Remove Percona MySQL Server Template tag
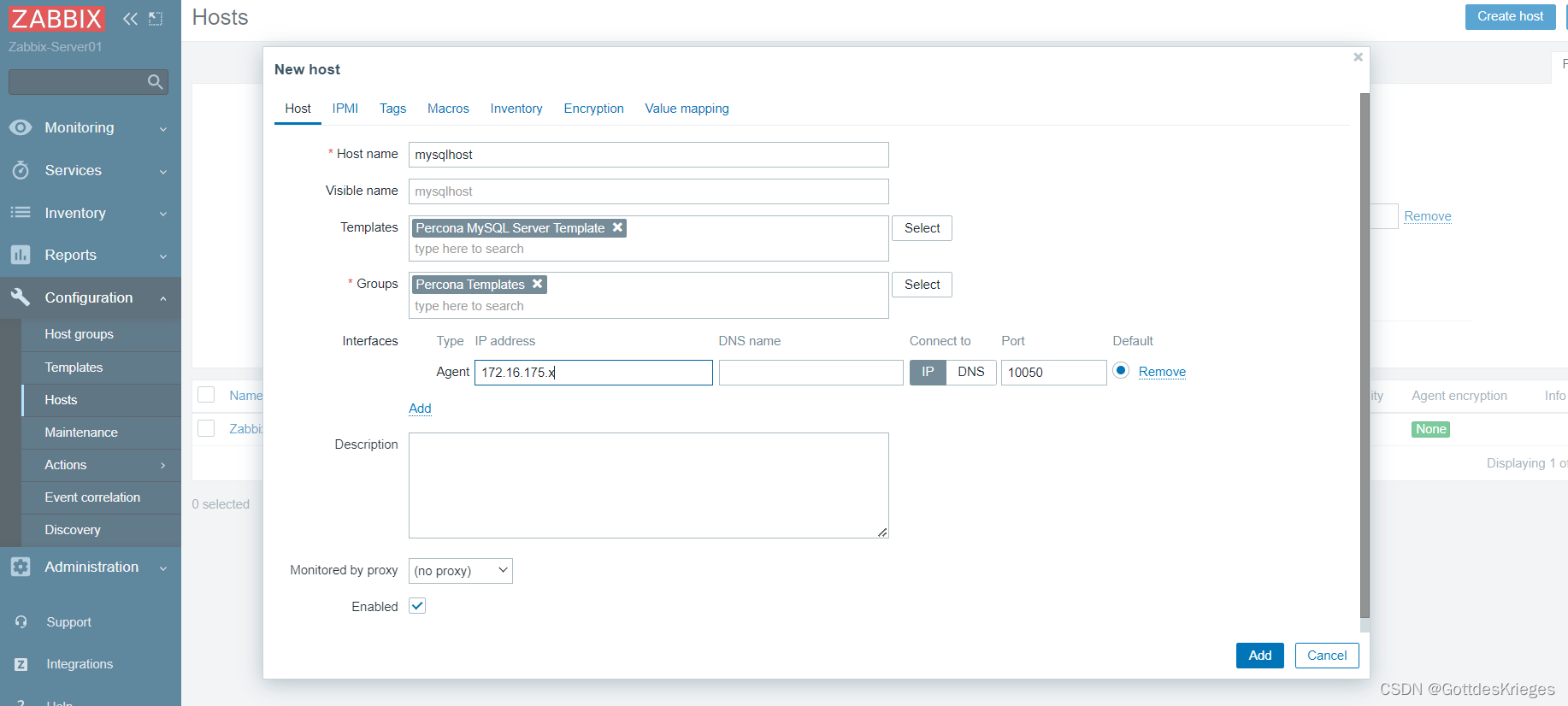This screenshot has width=1568, height=706. (x=617, y=227)
